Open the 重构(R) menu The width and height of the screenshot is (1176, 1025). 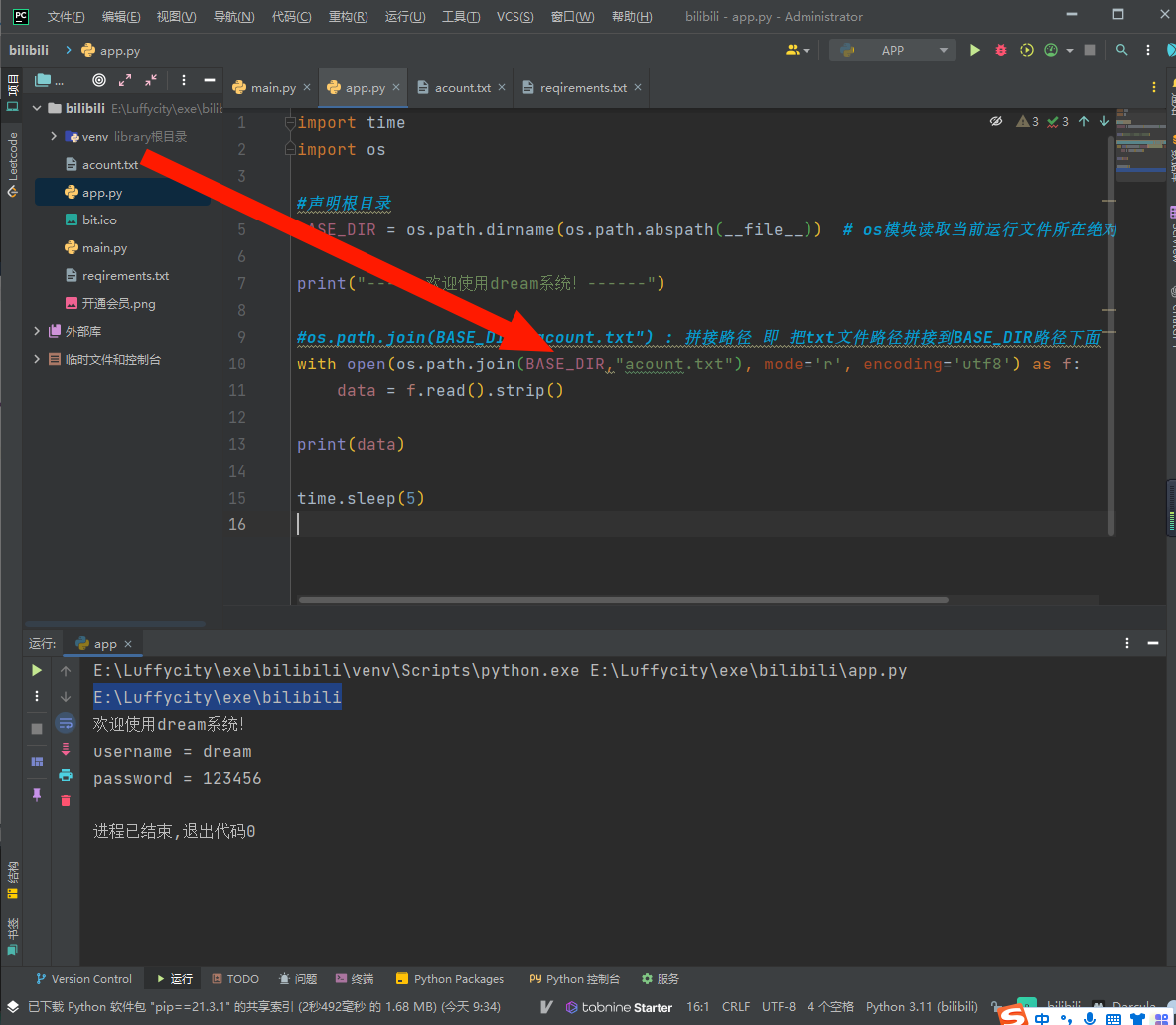[348, 17]
